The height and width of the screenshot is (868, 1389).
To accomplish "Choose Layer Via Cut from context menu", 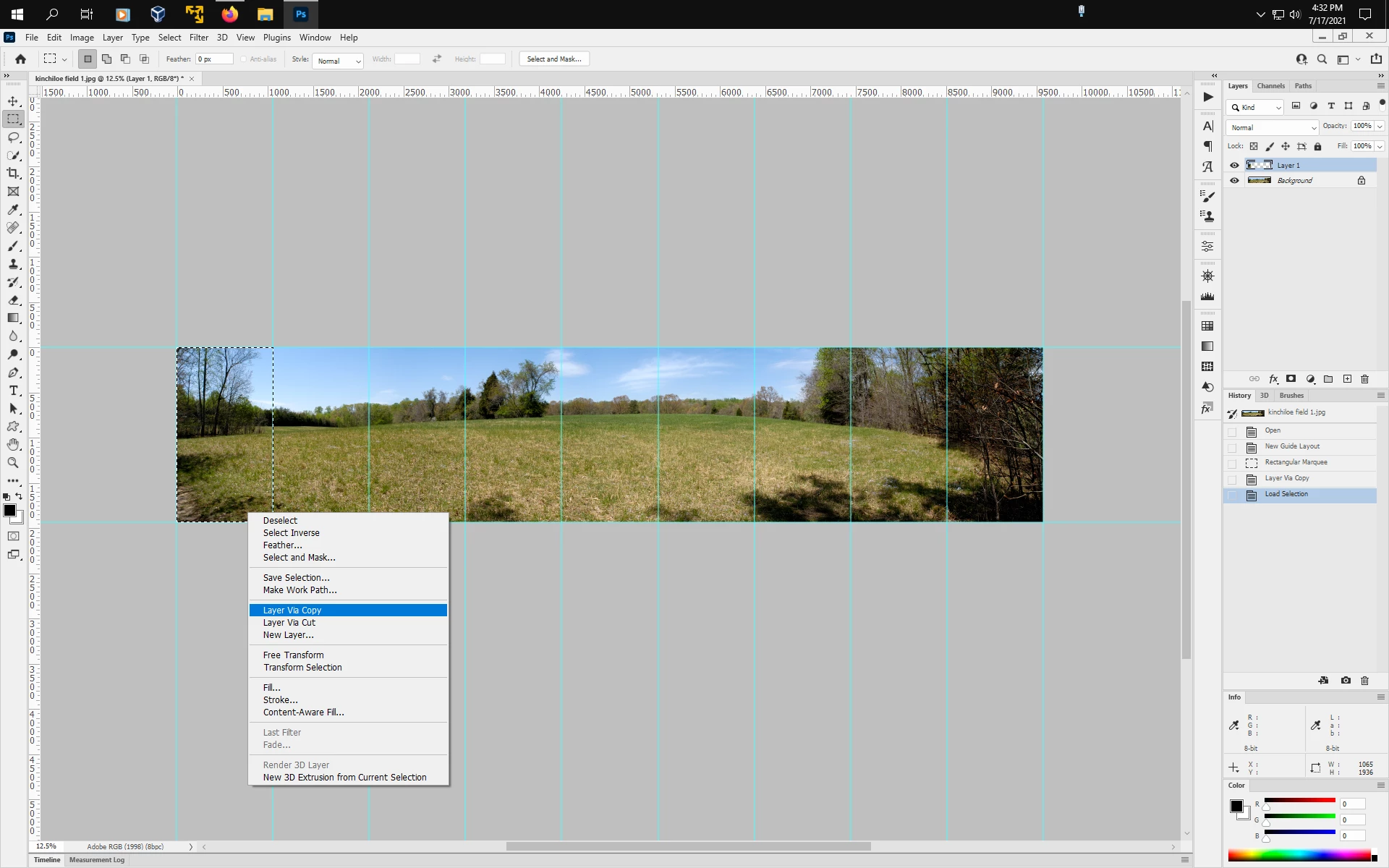I will coord(289,623).
